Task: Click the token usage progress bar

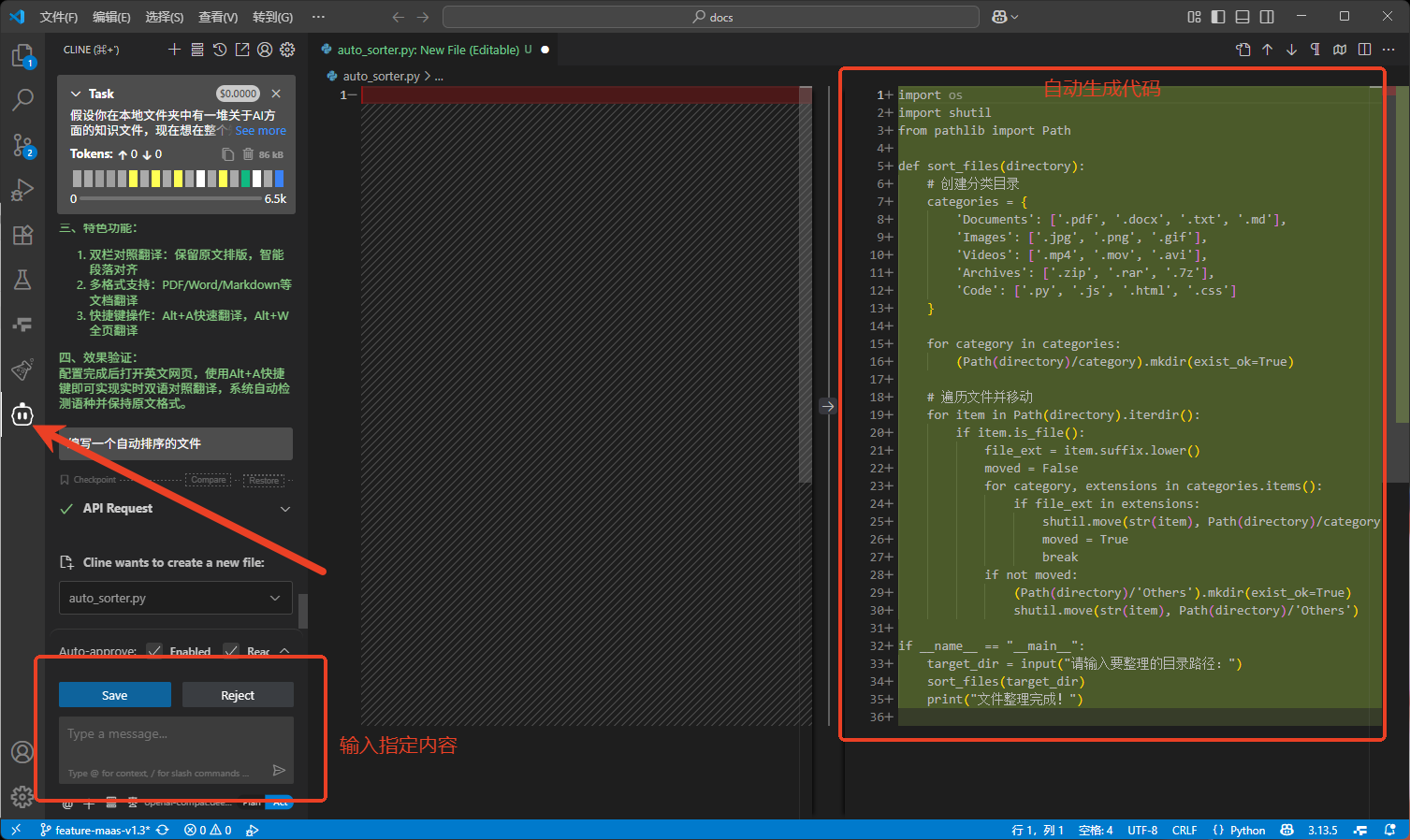Action: (171, 198)
